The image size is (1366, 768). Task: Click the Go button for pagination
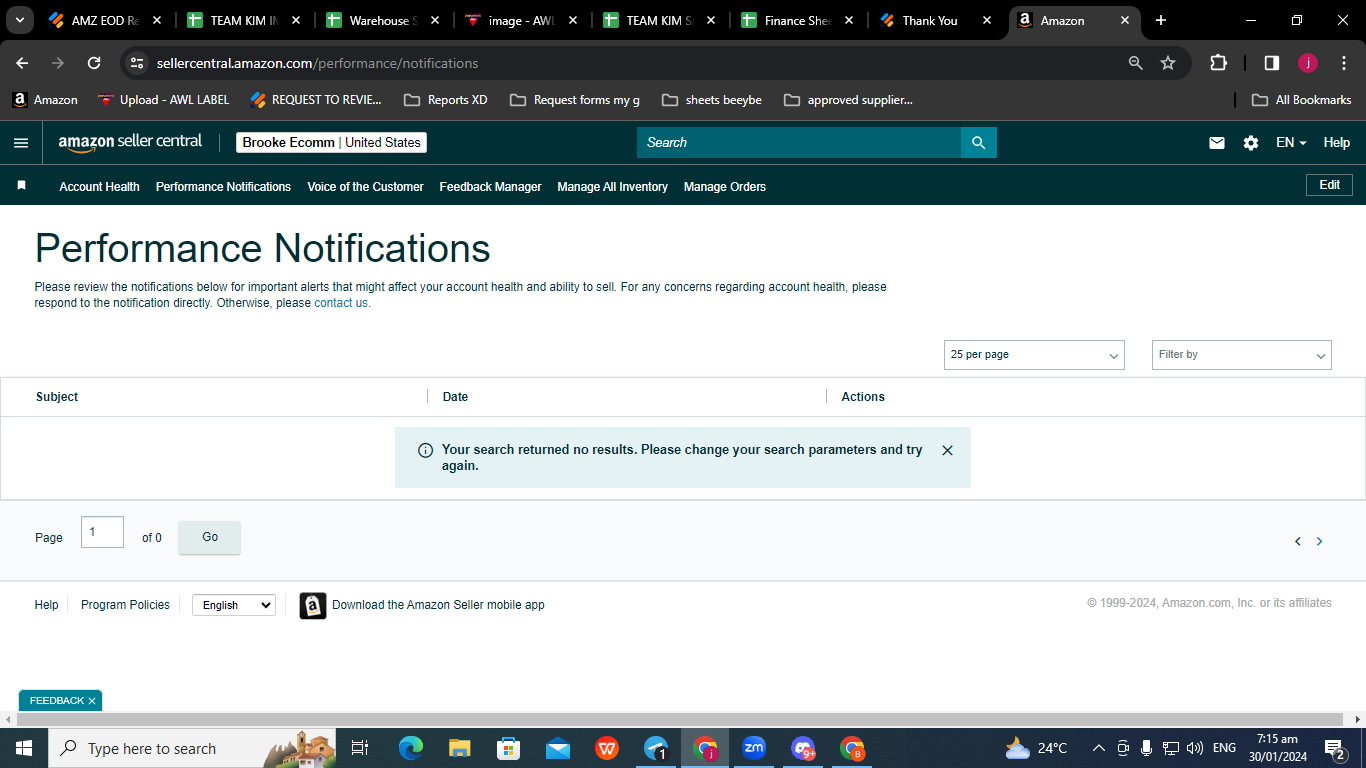(210, 538)
